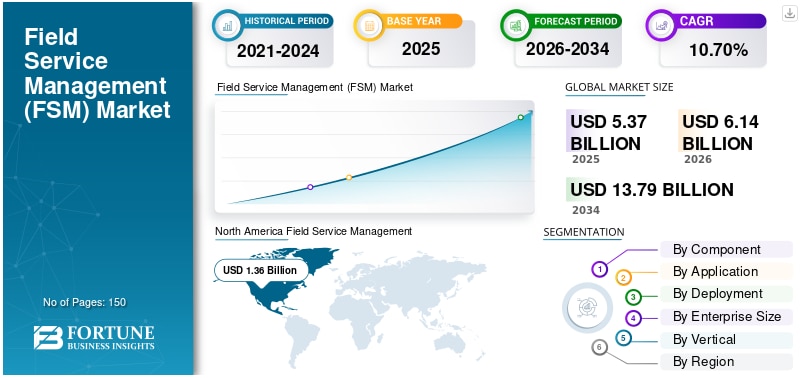Select segmentation number 3 circle
Image resolution: width=808 pixels, height=378 pixels.
click(633, 297)
